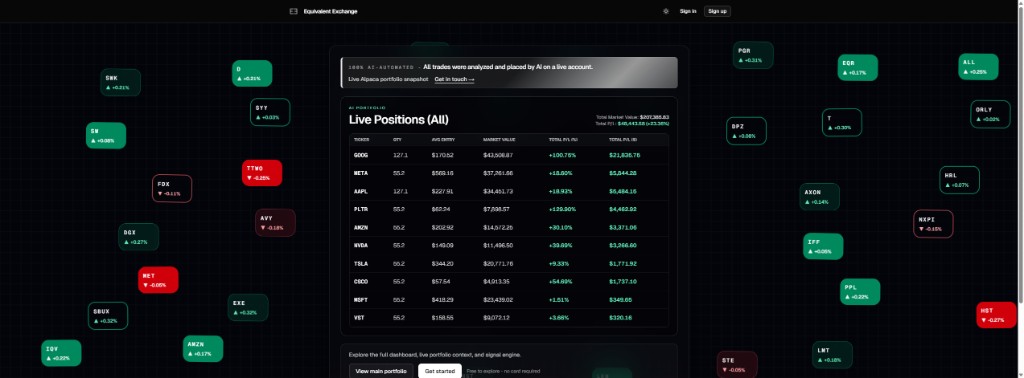Select the DPZ ticker chip
This screenshot has height=378, width=1024.
[x=746, y=131]
